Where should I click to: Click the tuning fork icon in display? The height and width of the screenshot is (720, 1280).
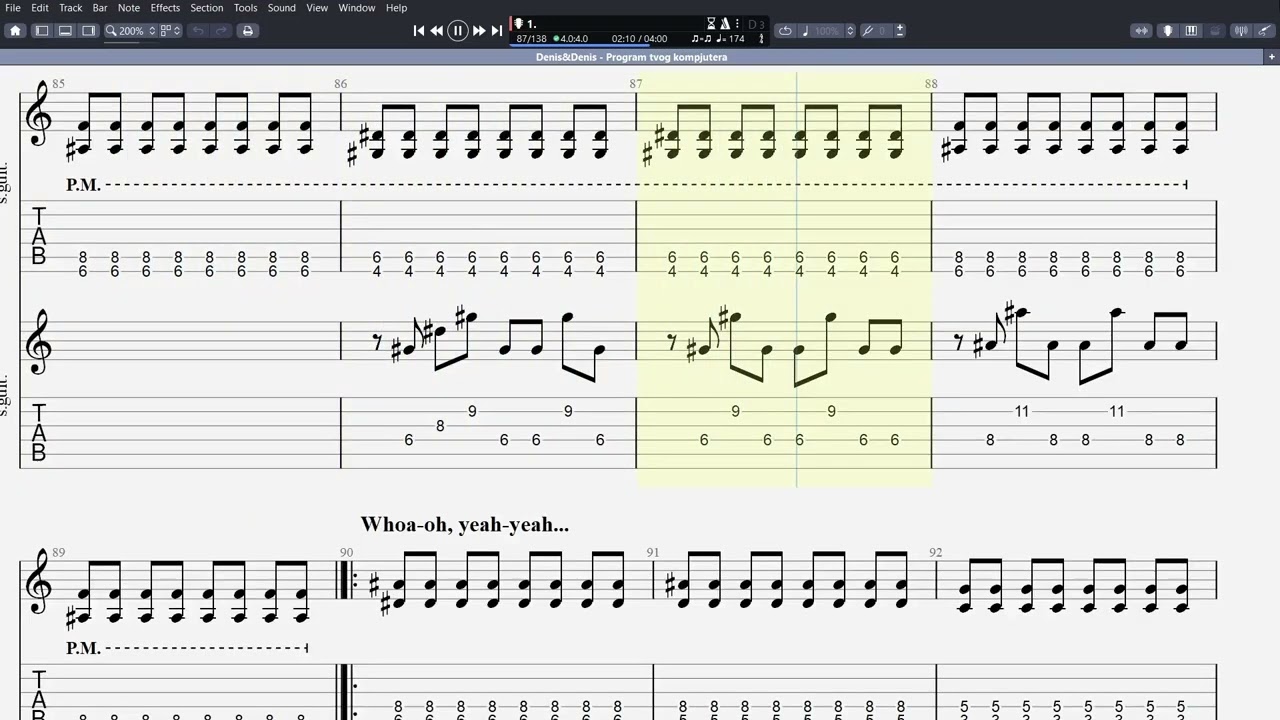761,39
